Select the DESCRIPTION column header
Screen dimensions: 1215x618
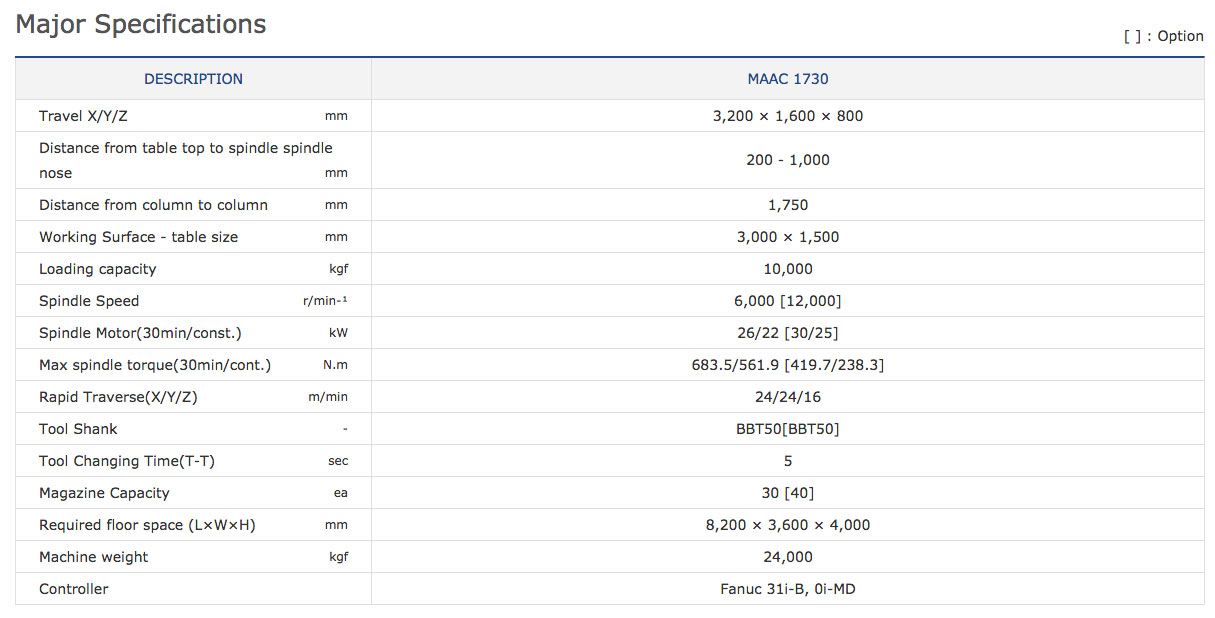(193, 79)
